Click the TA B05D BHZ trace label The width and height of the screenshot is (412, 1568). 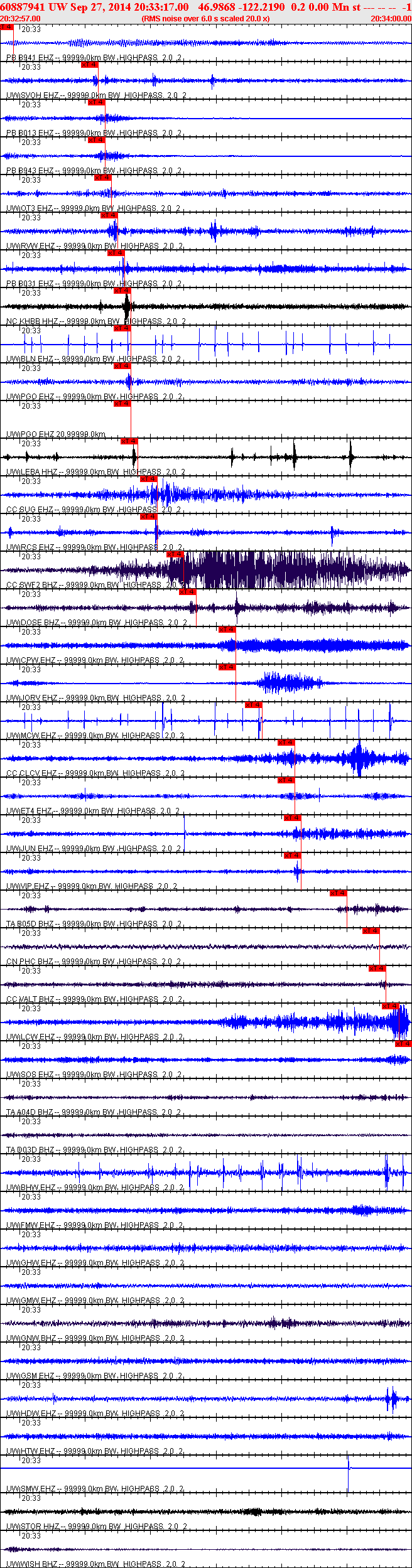tap(94, 924)
